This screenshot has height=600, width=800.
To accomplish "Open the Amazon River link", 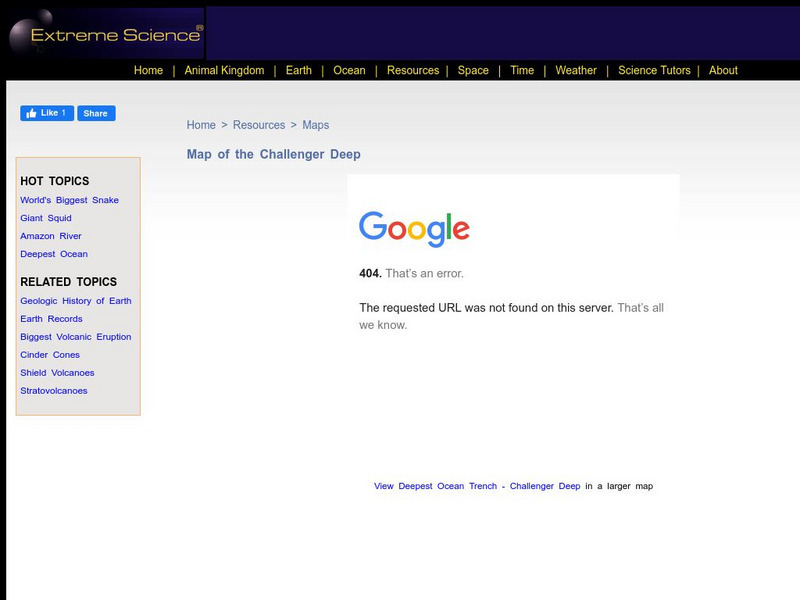I will (x=51, y=236).
